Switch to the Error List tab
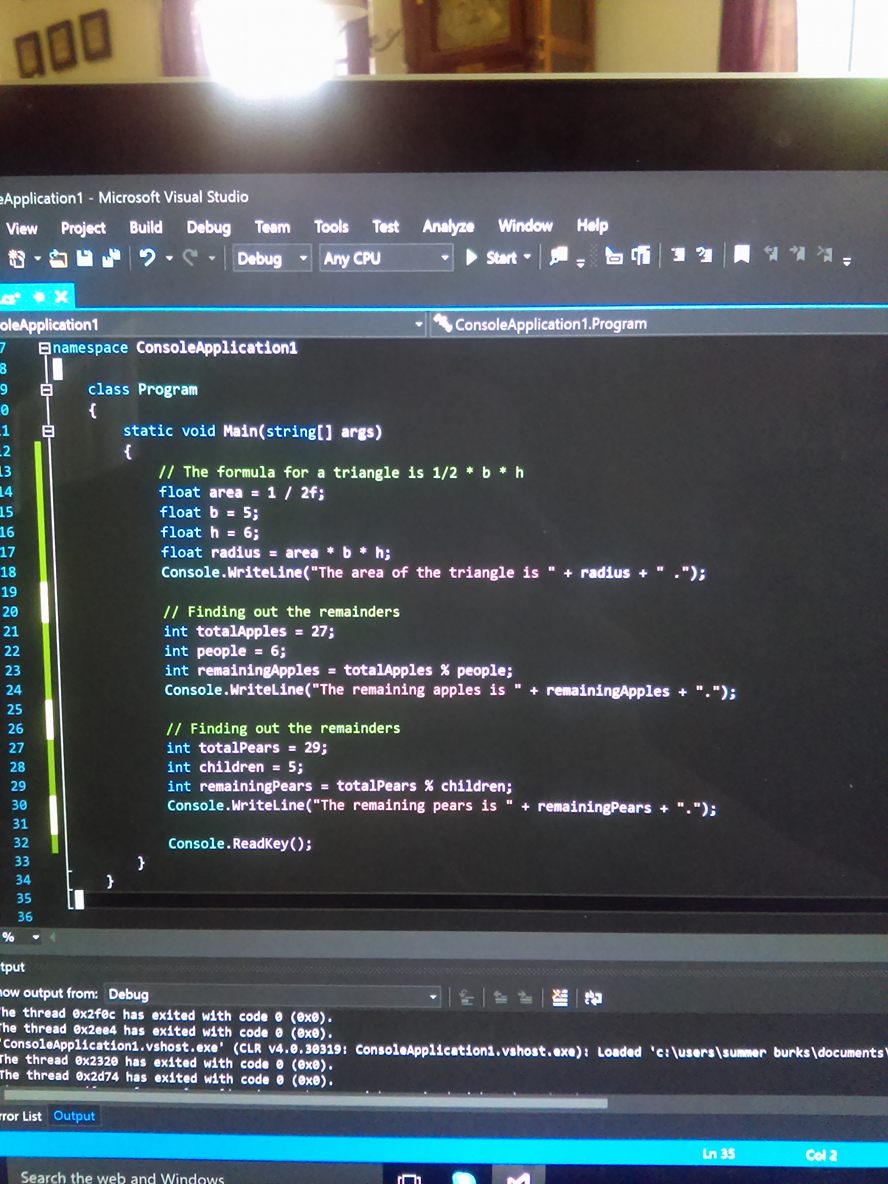 pyautogui.click(x=21, y=1116)
